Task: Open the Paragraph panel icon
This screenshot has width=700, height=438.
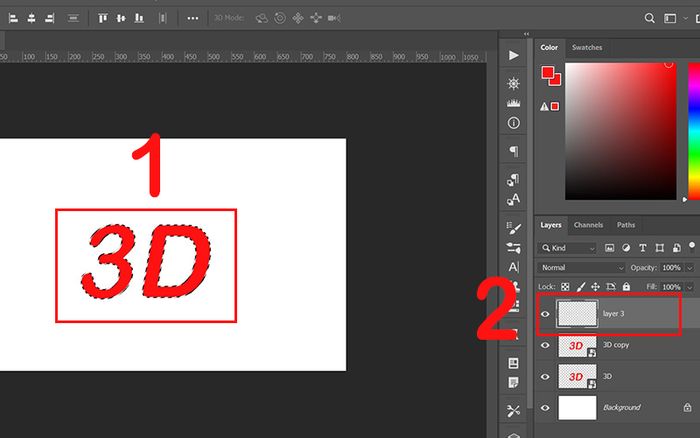Action: 513,151
